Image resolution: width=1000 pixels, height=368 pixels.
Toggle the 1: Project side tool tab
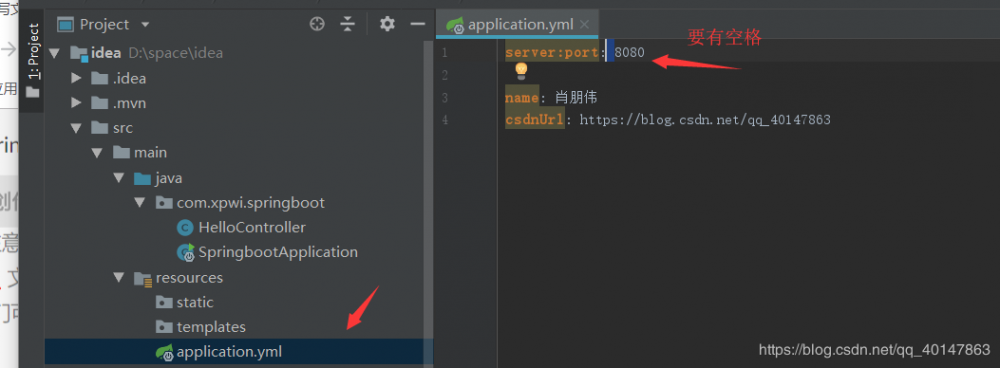point(32,60)
